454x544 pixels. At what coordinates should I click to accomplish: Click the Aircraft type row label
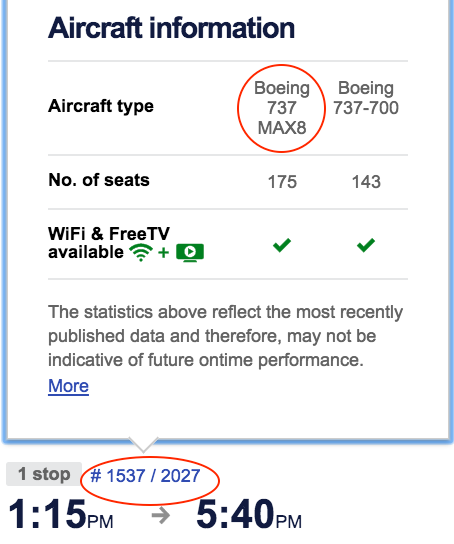click(101, 106)
